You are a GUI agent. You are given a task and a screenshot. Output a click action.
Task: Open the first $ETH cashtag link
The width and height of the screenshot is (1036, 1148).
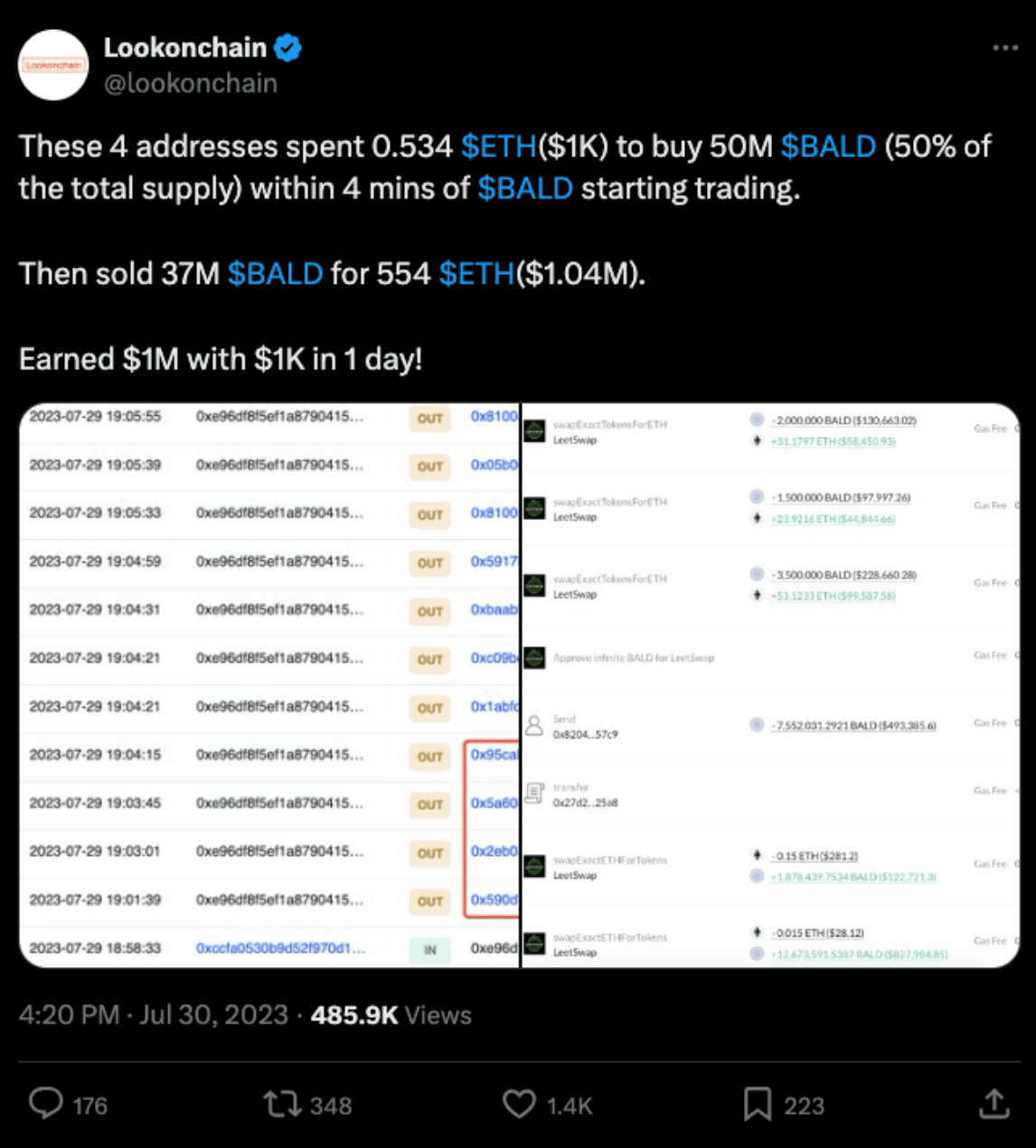(x=499, y=146)
